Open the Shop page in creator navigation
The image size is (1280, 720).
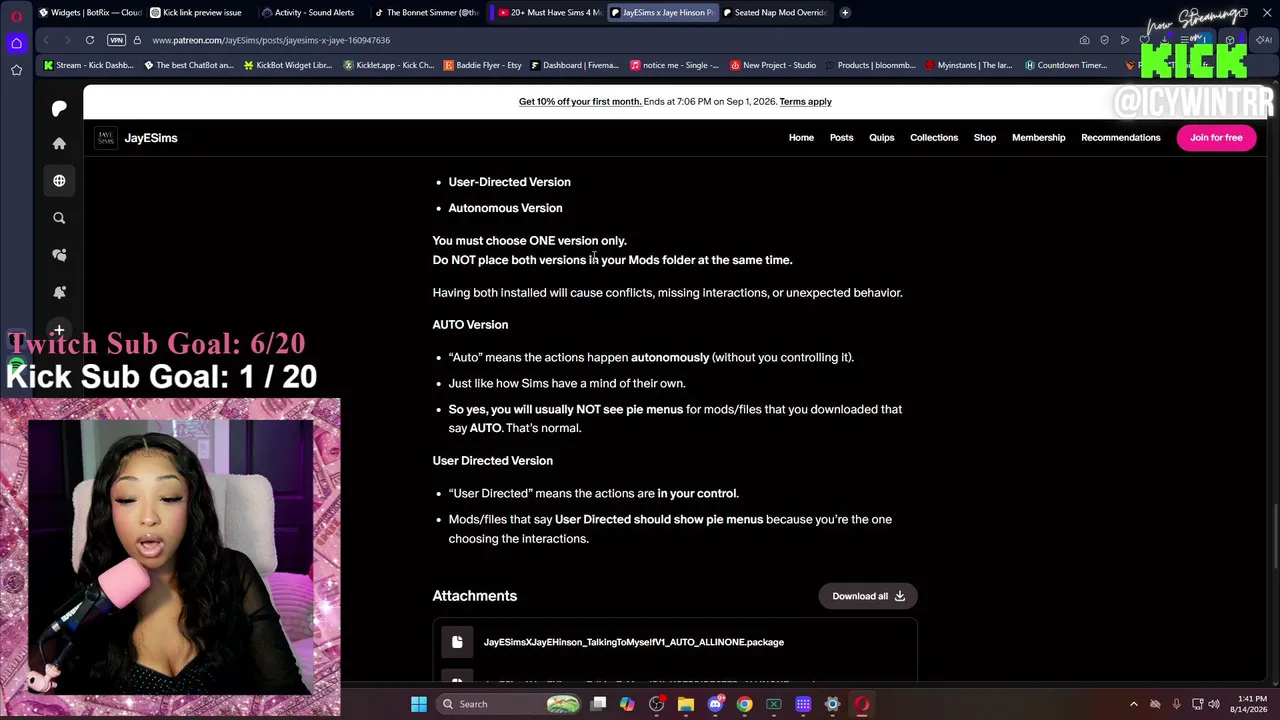[x=985, y=138]
